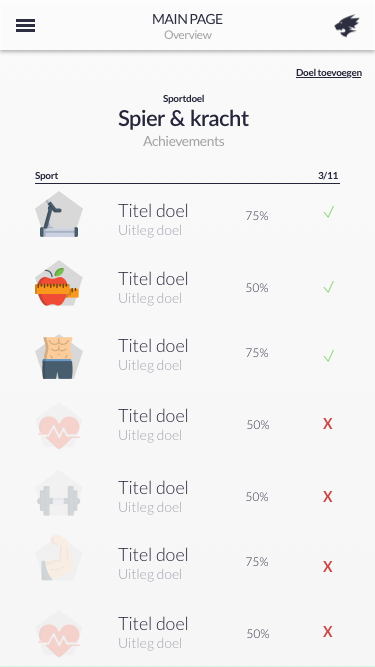Select the bottom heartbeat achievement icon

pyautogui.click(x=59, y=635)
